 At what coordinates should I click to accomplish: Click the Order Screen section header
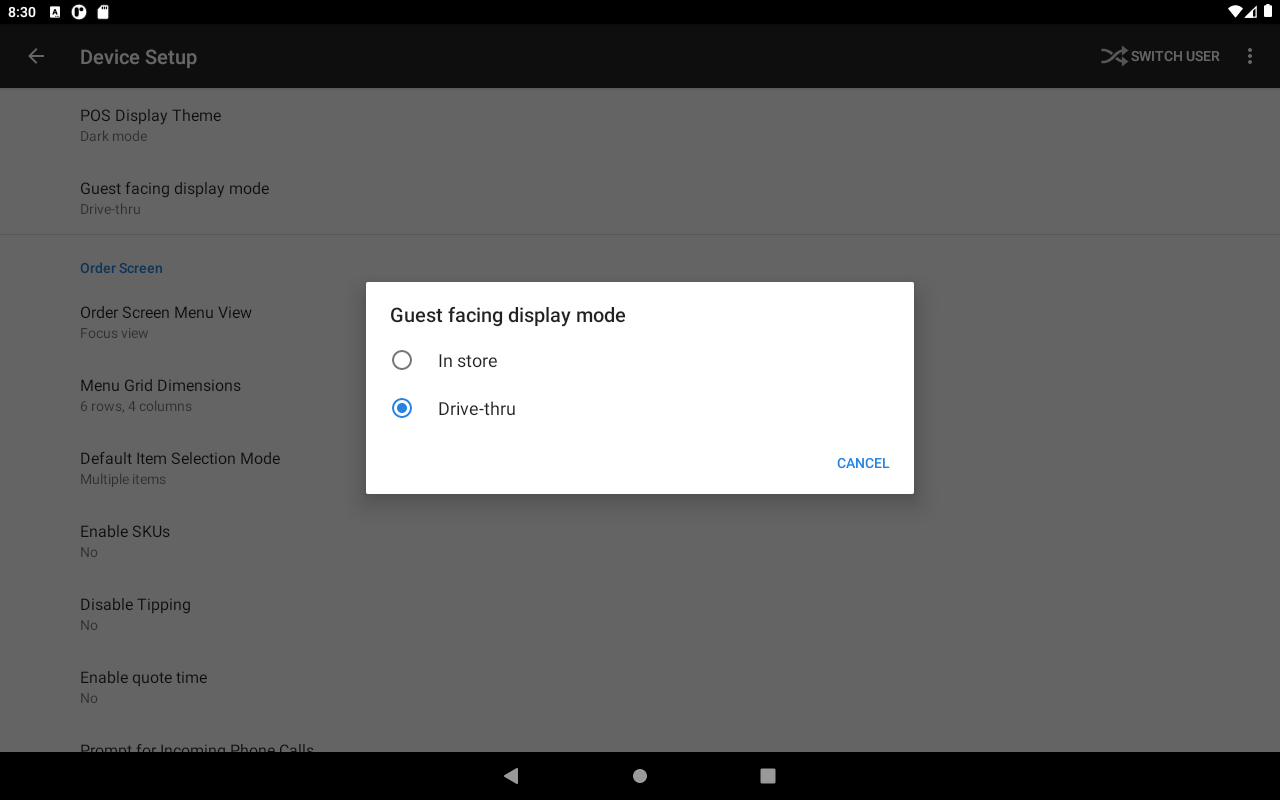tap(121, 268)
